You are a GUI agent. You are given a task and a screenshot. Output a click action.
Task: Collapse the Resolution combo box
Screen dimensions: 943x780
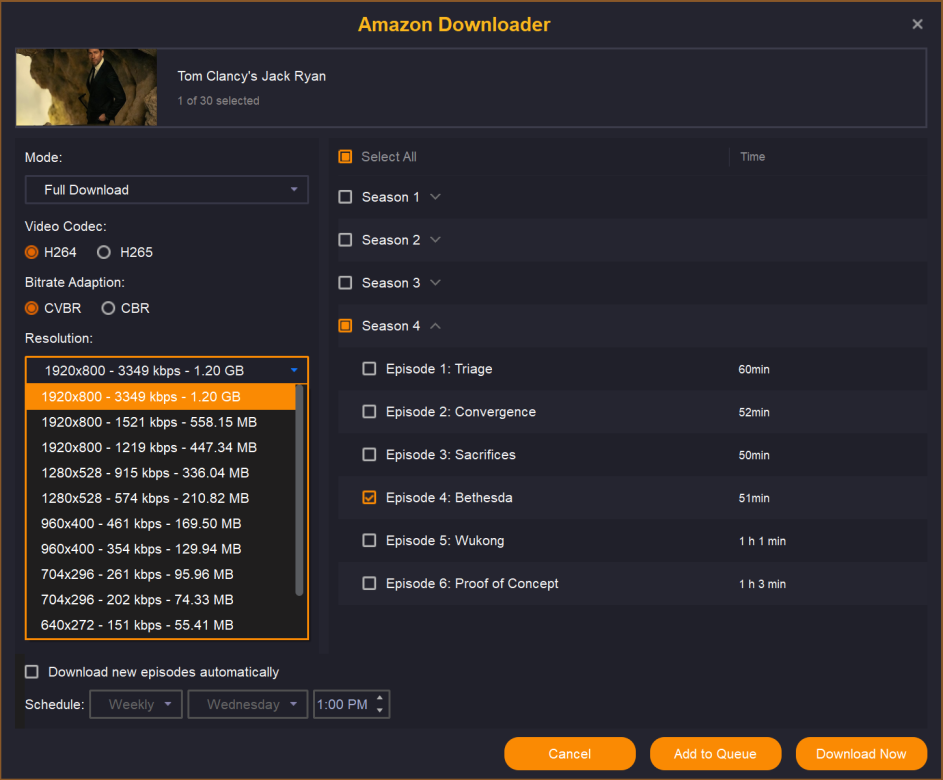click(x=167, y=370)
